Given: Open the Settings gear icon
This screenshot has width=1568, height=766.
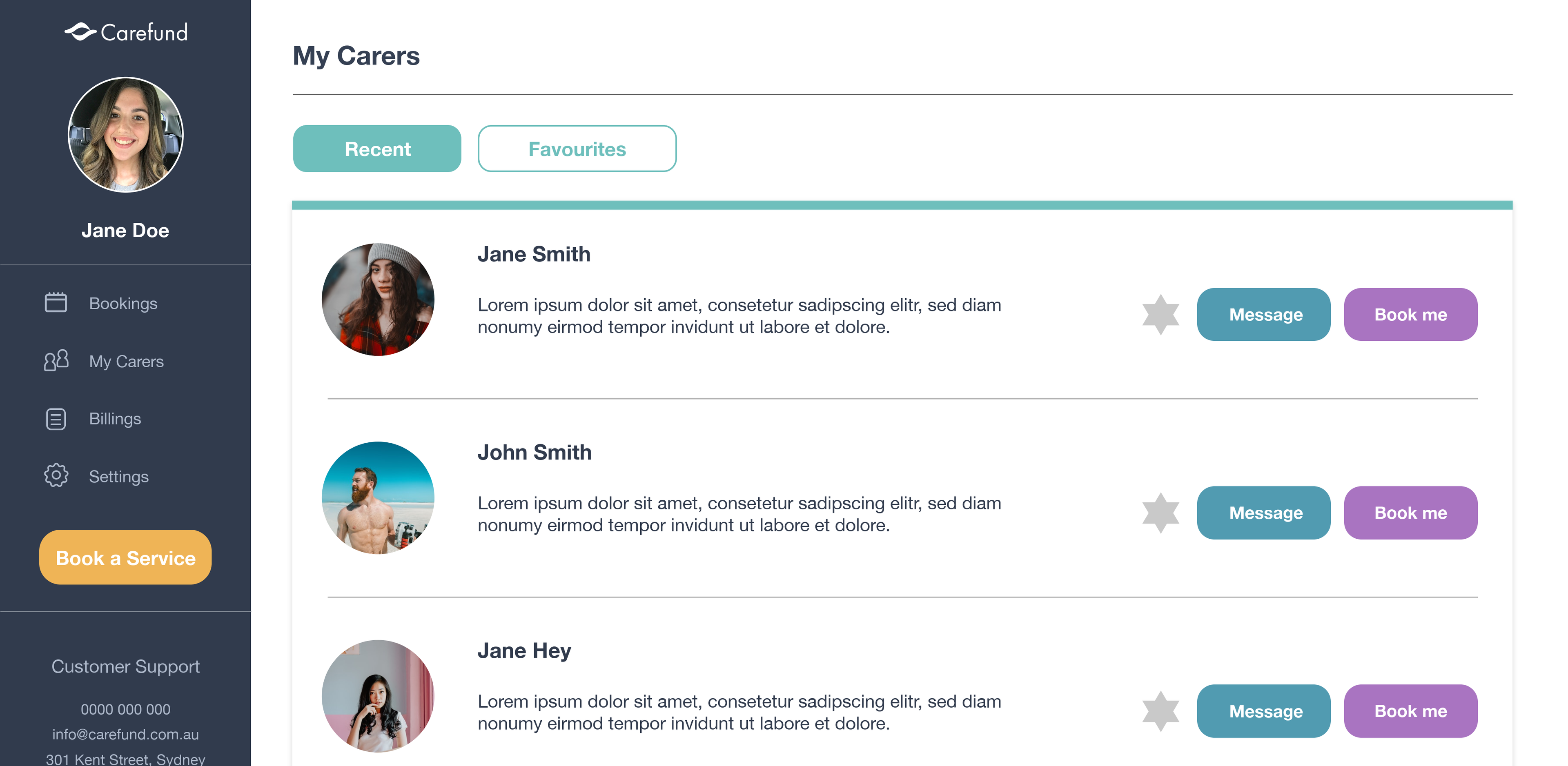Looking at the screenshot, I should [x=56, y=475].
